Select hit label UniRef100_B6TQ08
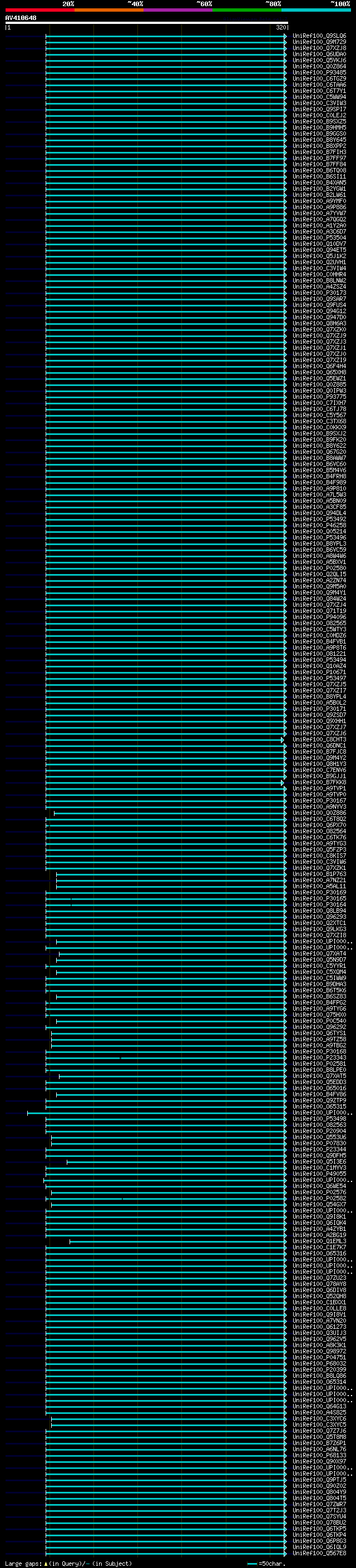 pyautogui.click(x=319, y=170)
